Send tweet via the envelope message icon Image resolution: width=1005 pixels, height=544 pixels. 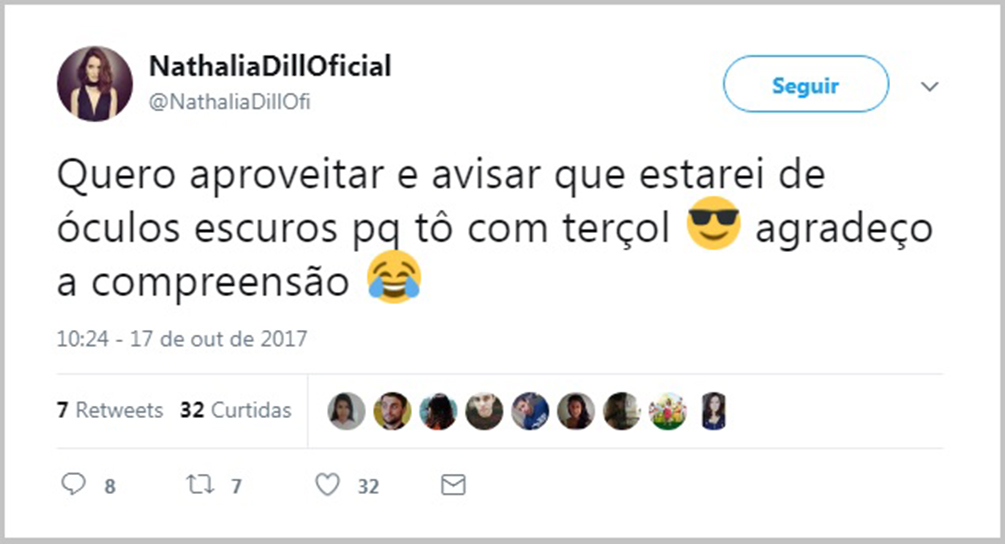pos(453,485)
